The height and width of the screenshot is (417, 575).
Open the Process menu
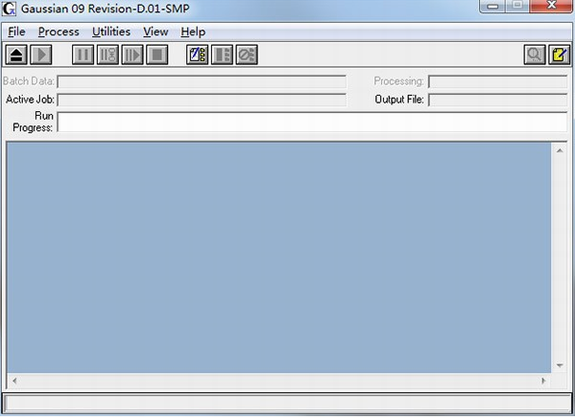[x=59, y=32]
